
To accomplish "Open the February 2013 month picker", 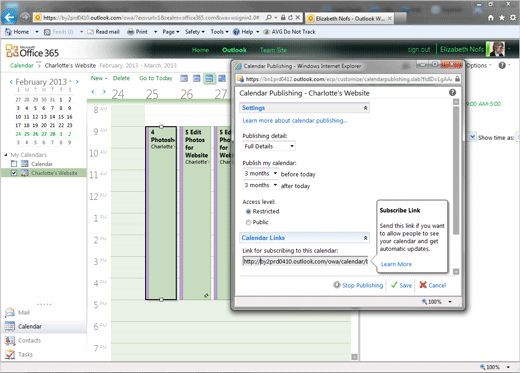I will 43,82.
